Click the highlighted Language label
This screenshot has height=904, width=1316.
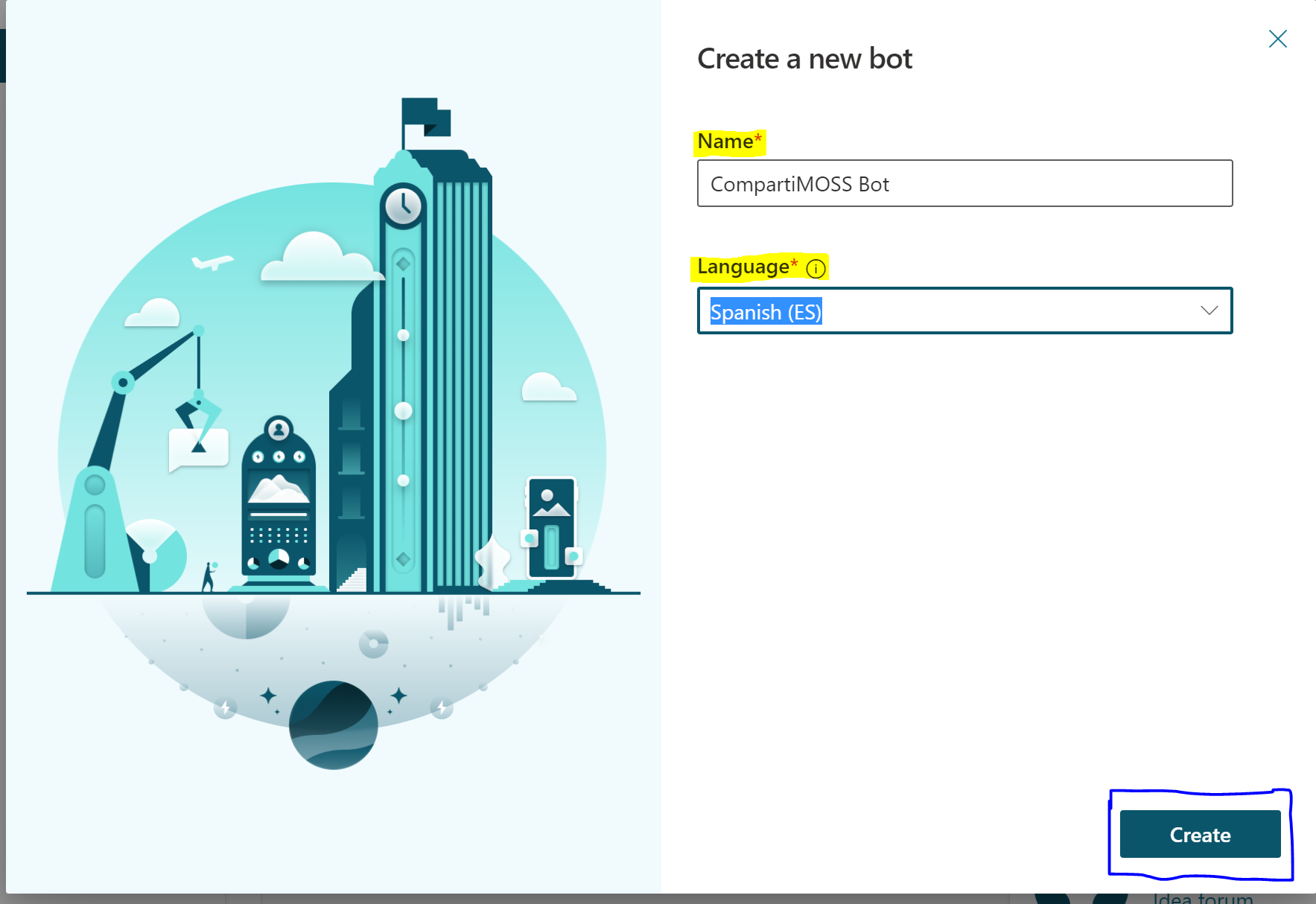[x=745, y=267]
